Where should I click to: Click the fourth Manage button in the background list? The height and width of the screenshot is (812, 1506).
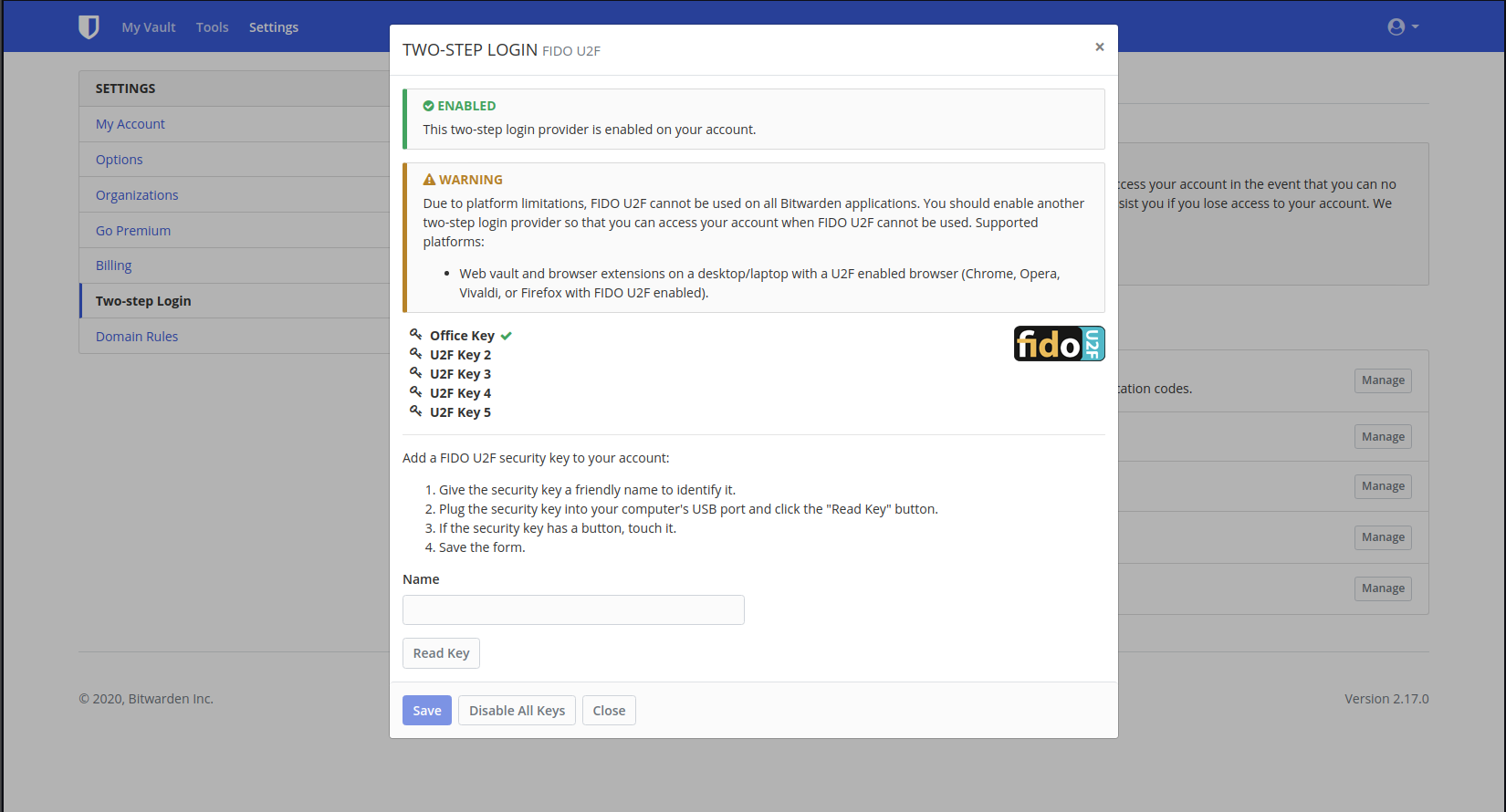[x=1383, y=537]
